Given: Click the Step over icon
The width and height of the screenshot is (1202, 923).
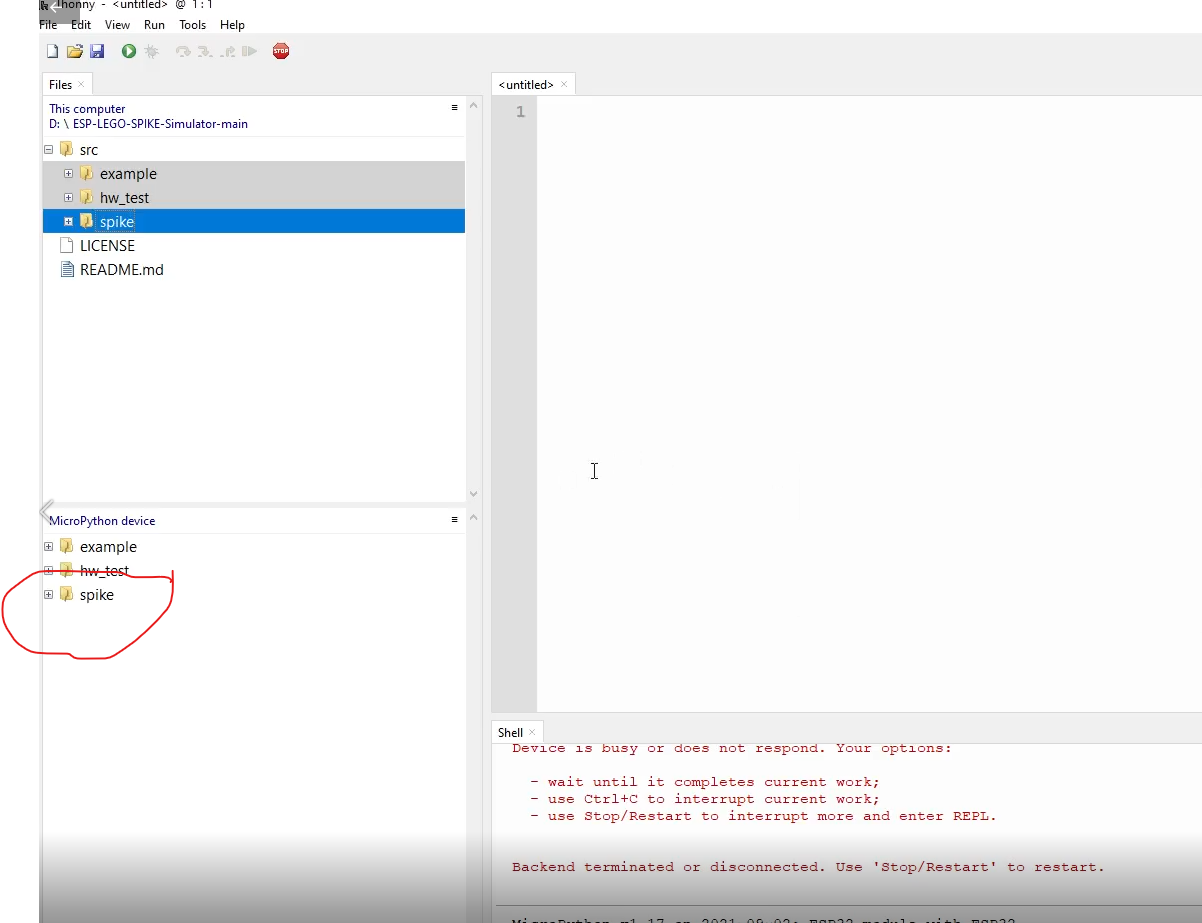Looking at the screenshot, I should (182, 51).
